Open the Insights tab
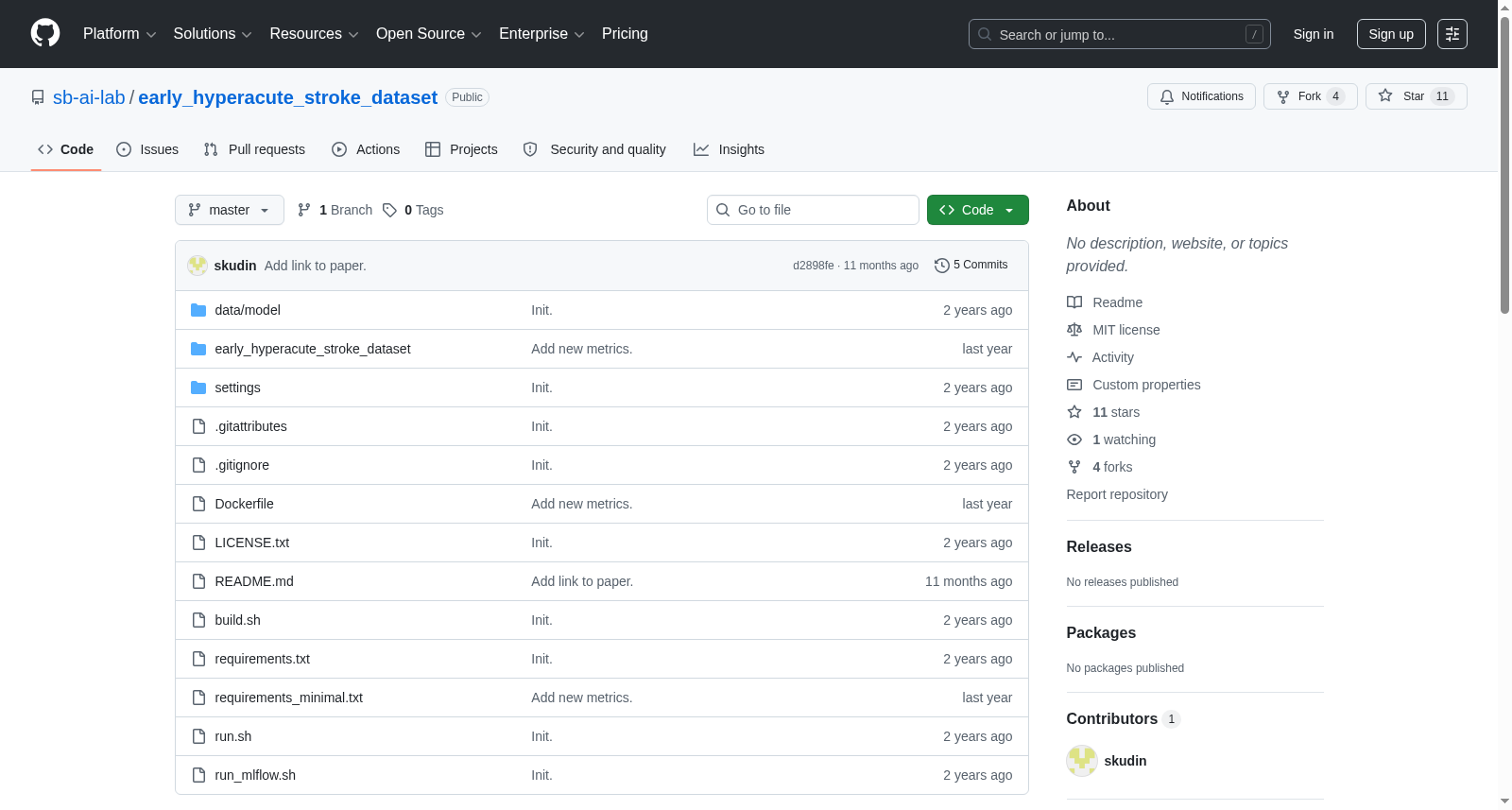1512x810 pixels. [729, 149]
